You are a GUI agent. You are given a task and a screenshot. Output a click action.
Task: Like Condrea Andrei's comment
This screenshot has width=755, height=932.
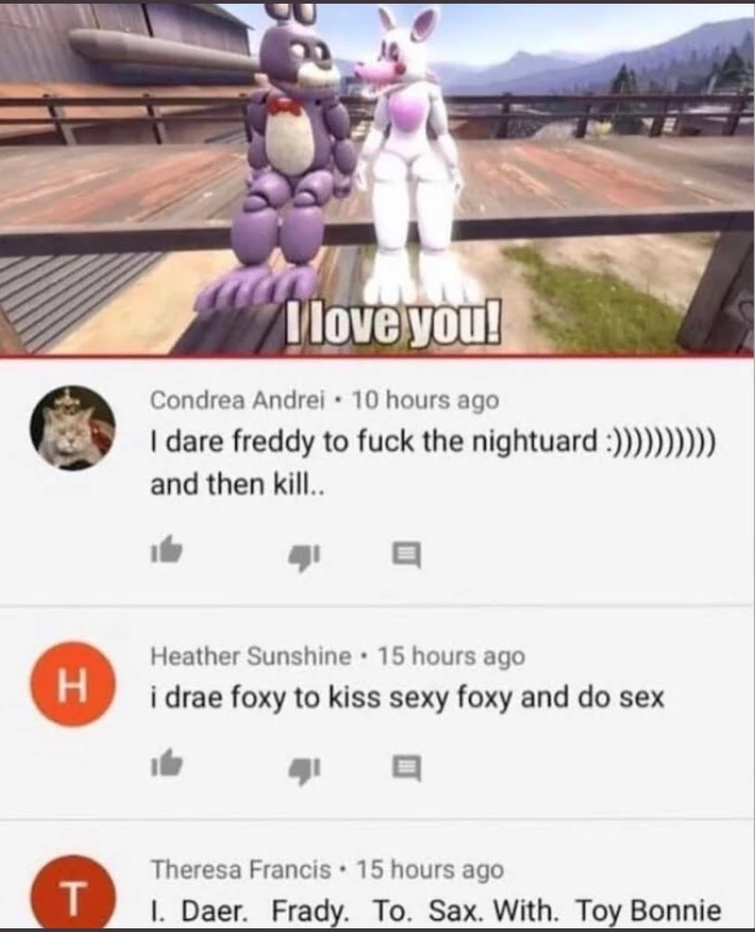[x=166, y=550]
